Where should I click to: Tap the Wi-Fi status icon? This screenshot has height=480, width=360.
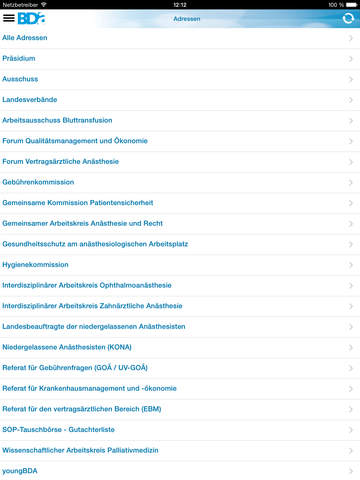pos(43,5)
